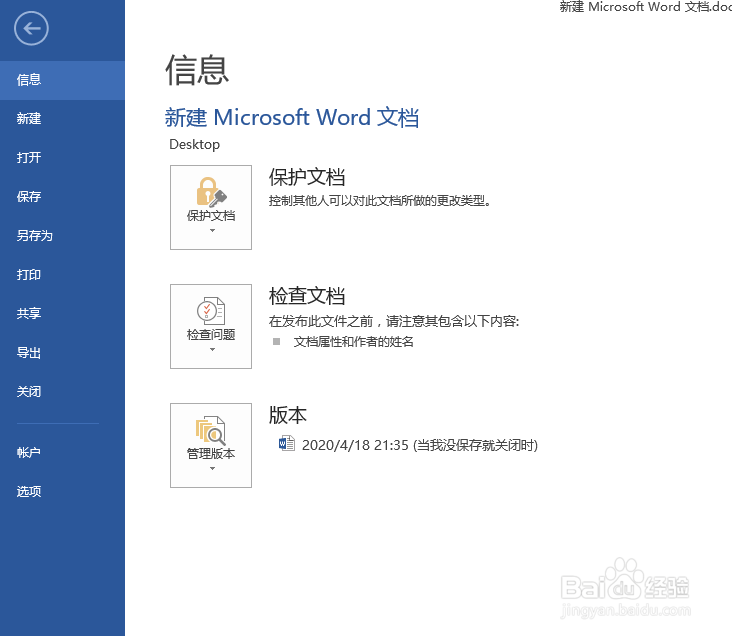This screenshot has height=636, width=732.
Task: Click the 检查文档 heading
Action: [307, 296]
